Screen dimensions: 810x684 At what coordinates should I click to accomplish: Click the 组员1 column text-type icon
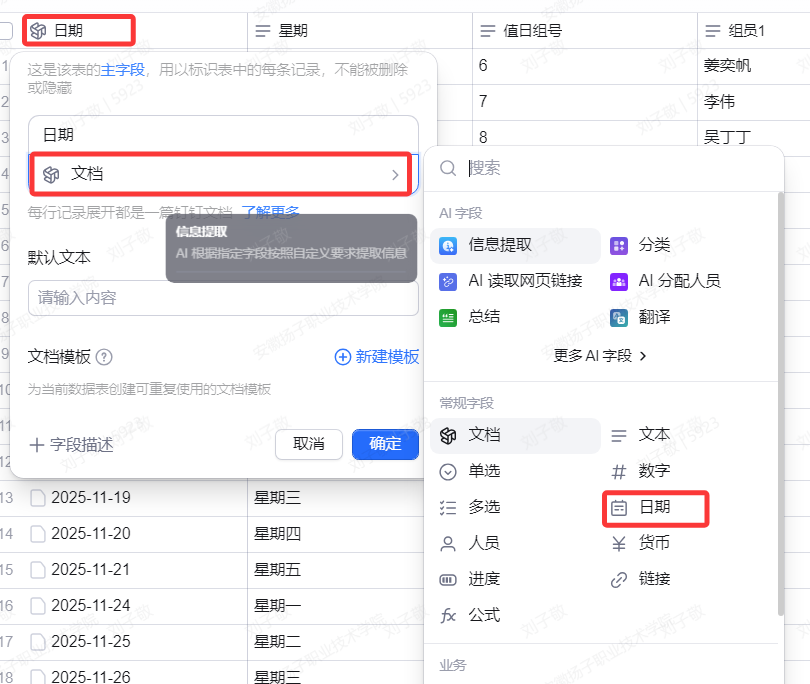[713, 31]
